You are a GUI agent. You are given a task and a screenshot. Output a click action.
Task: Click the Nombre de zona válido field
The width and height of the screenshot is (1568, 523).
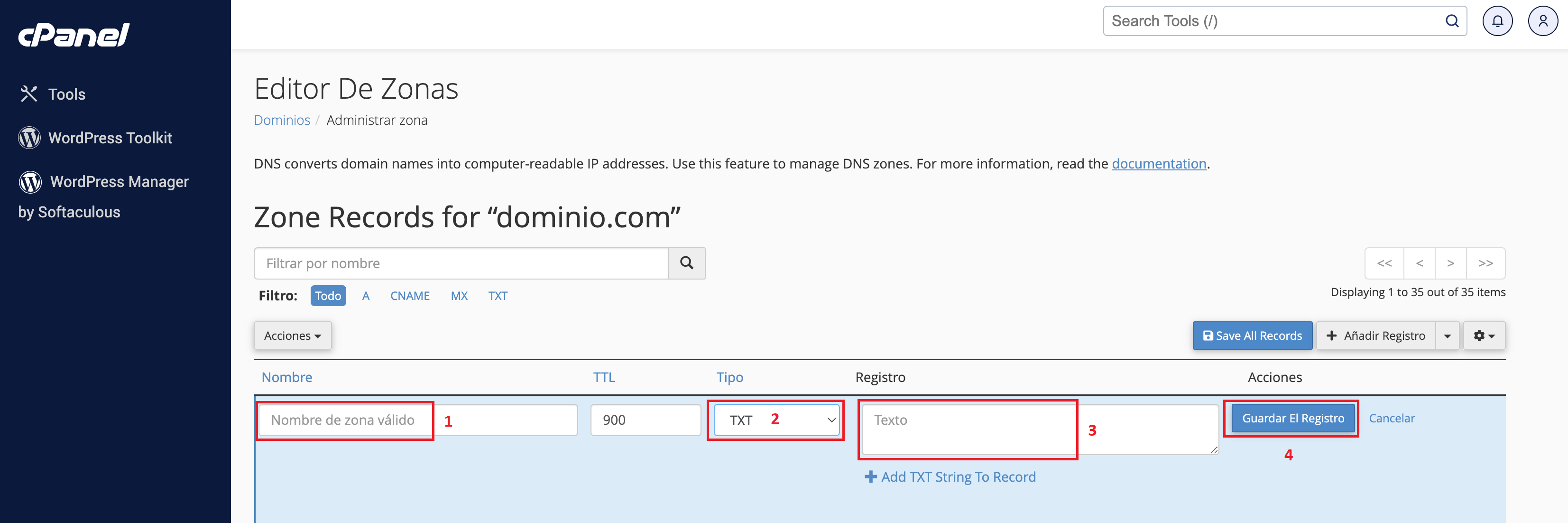(418, 420)
